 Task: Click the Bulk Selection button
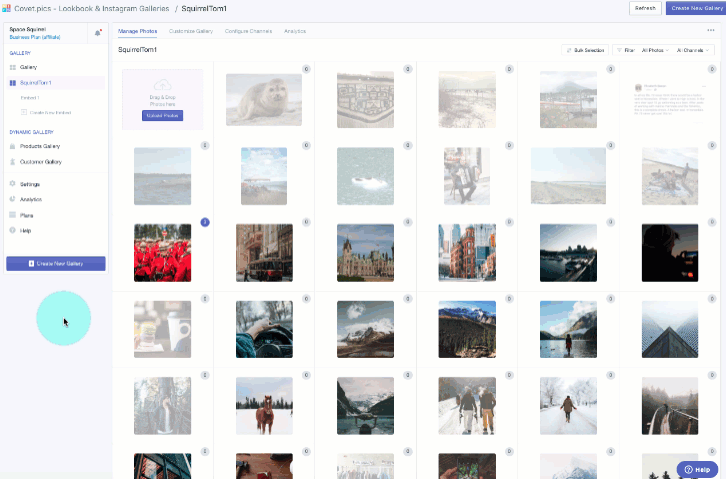click(585, 50)
